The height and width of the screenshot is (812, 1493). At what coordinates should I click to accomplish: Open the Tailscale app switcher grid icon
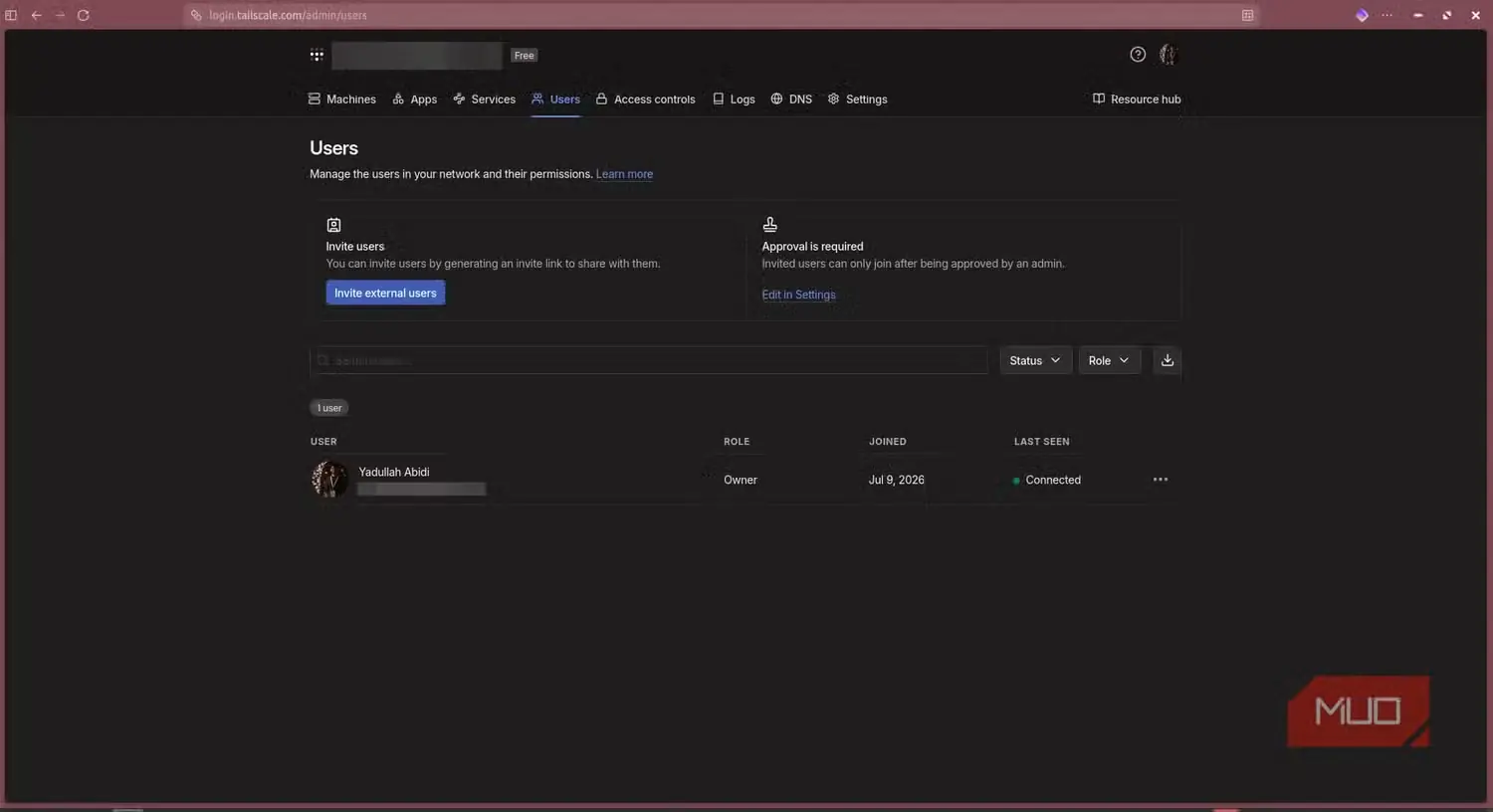[x=317, y=56]
